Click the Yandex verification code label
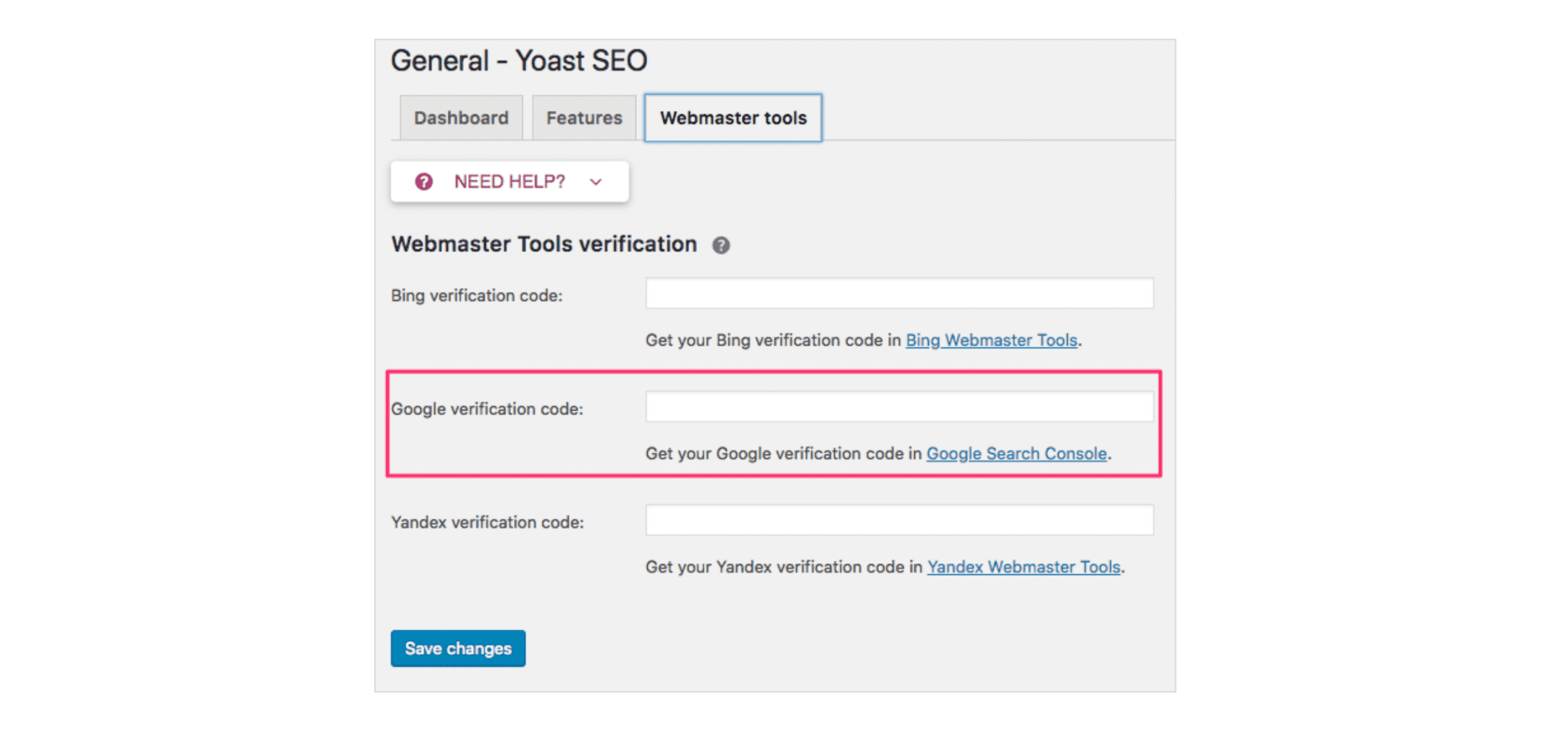 click(488, 522)
